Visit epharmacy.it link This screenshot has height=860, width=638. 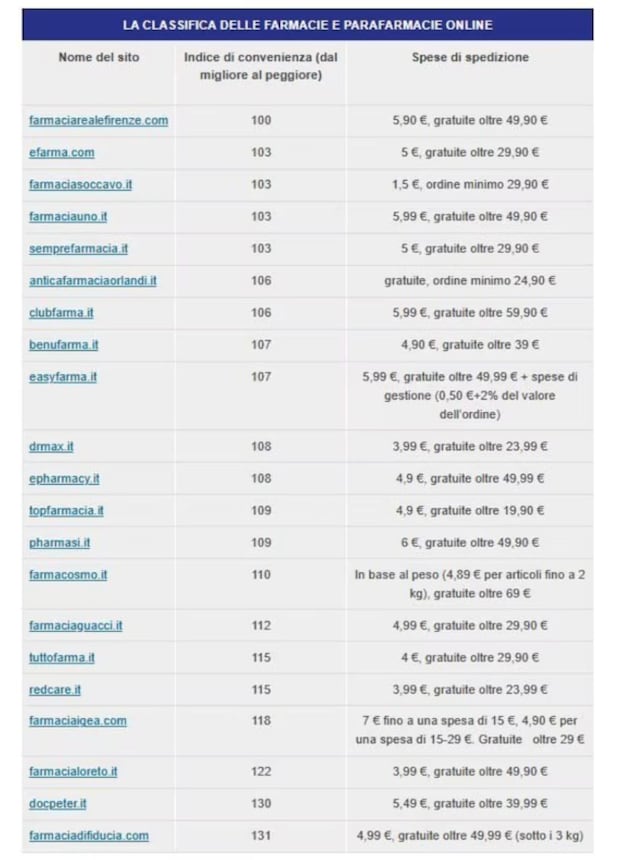pyautogui.click(x=64, y=478)
